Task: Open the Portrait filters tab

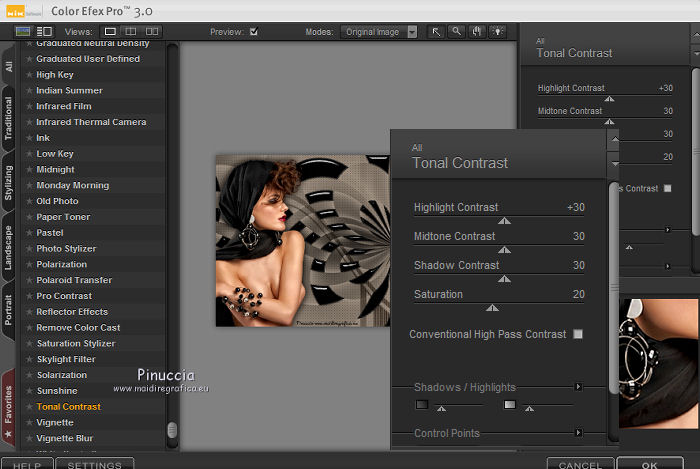Action: pos(8,310)
